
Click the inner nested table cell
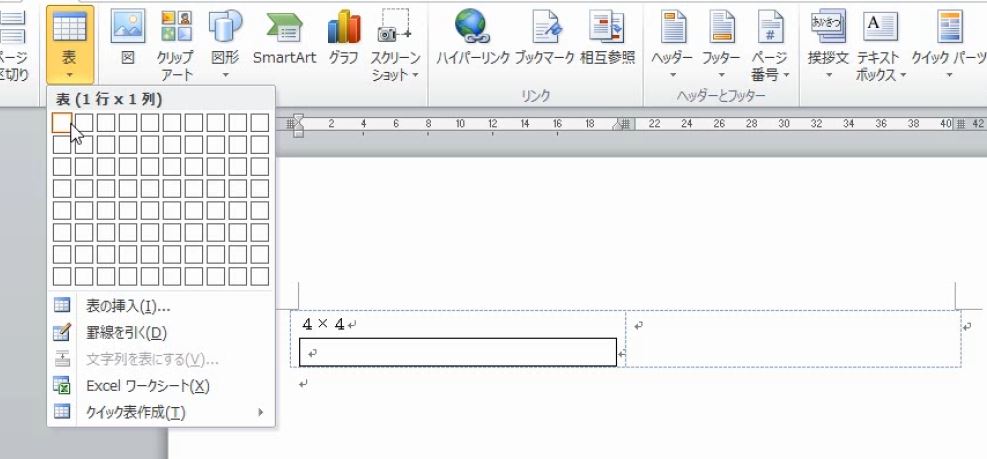458,352
